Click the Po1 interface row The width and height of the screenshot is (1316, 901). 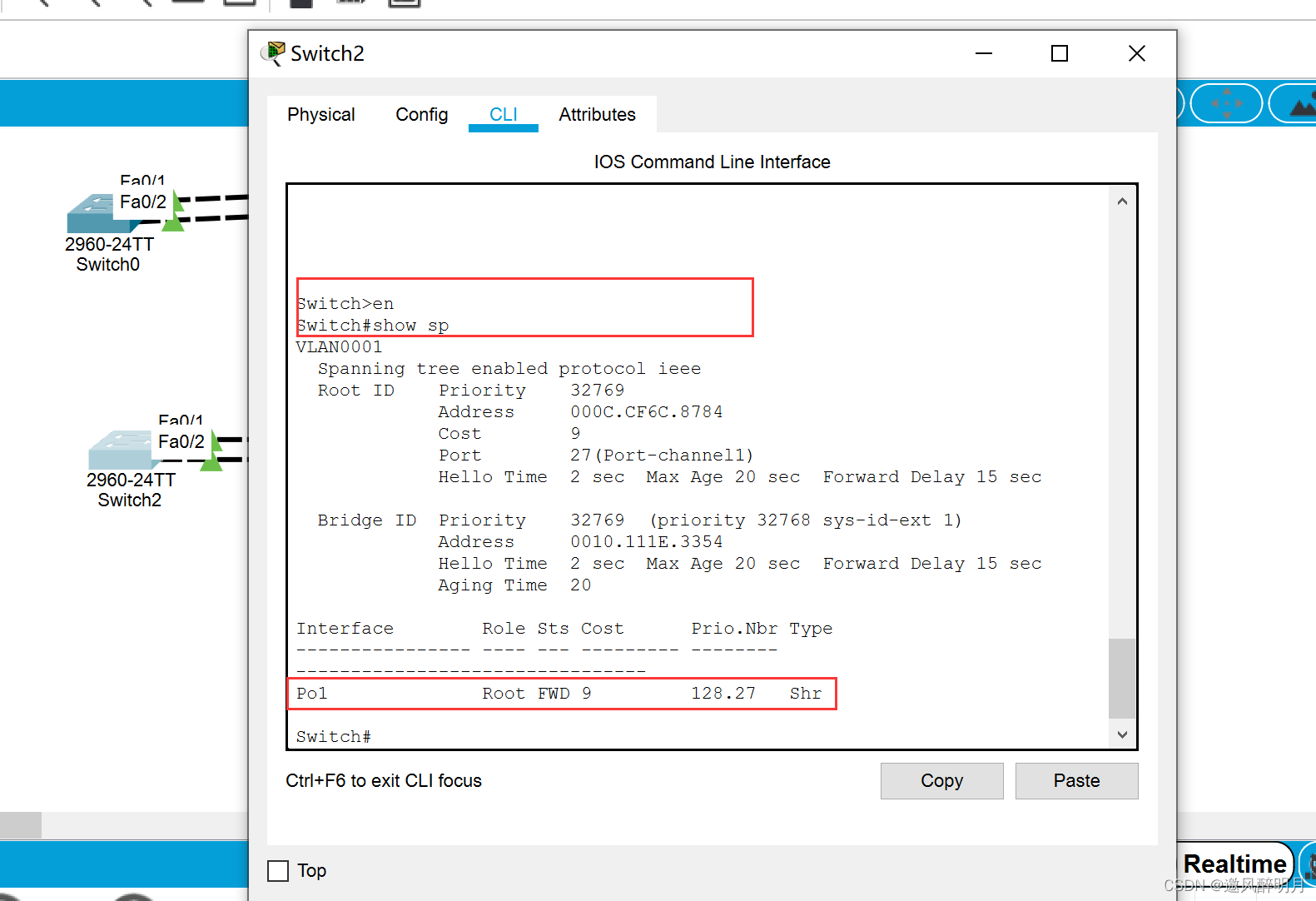click(x=562, y=693)
